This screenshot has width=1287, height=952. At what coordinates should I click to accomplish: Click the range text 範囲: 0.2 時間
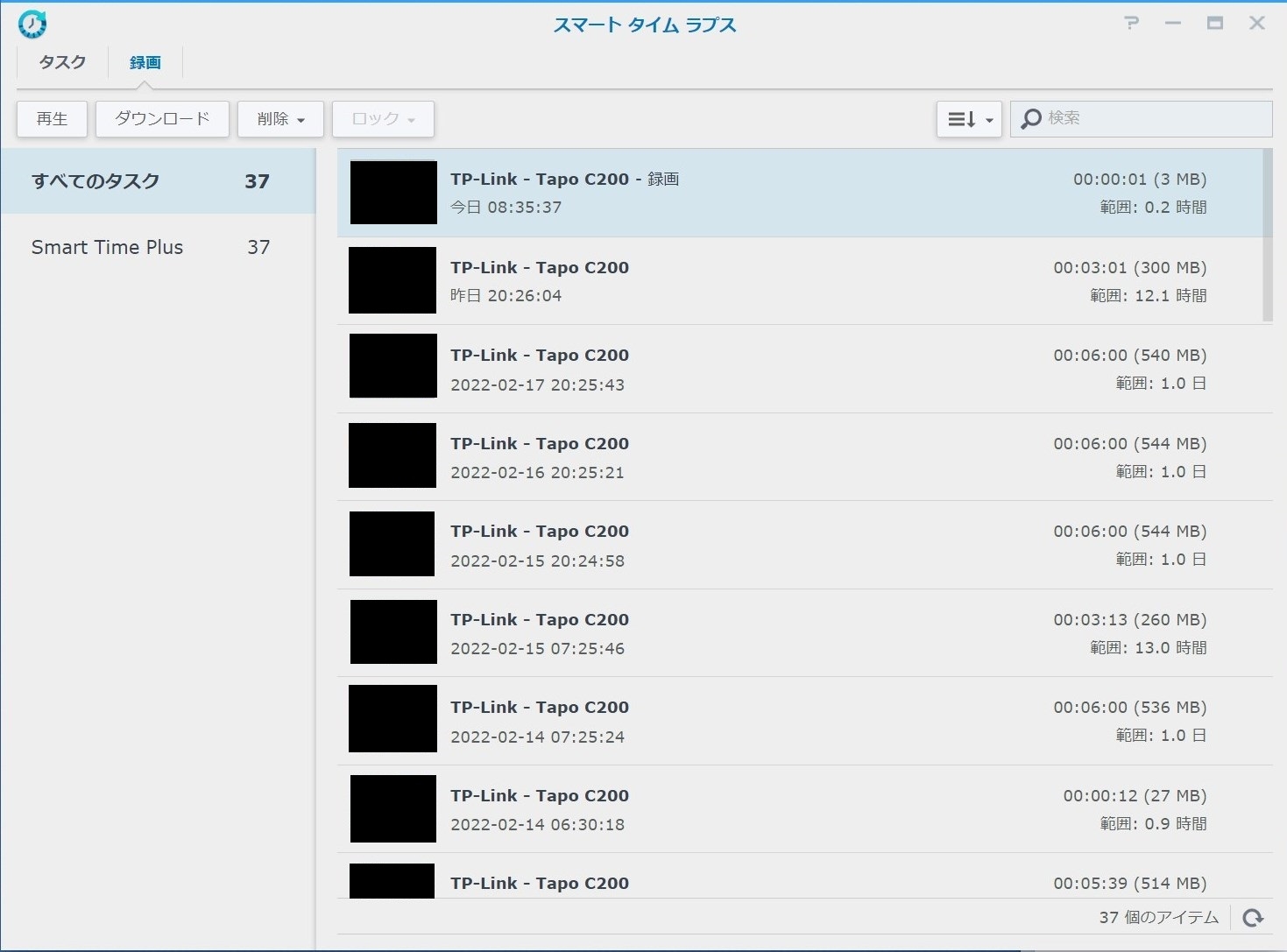pyautogui.click(x=1153, y=208)
